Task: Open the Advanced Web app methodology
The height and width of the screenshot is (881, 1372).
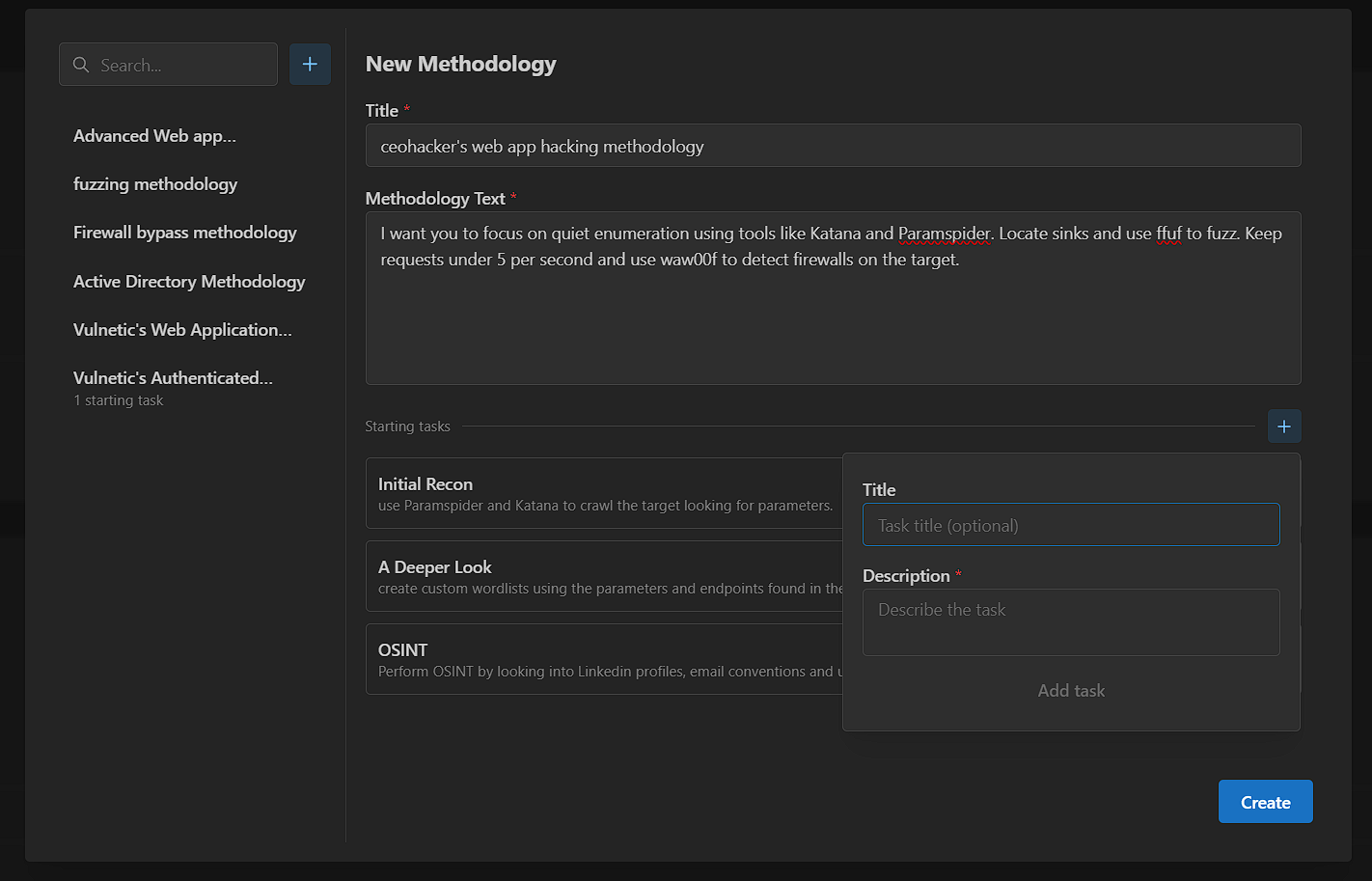Action: [x=154, y=136]
